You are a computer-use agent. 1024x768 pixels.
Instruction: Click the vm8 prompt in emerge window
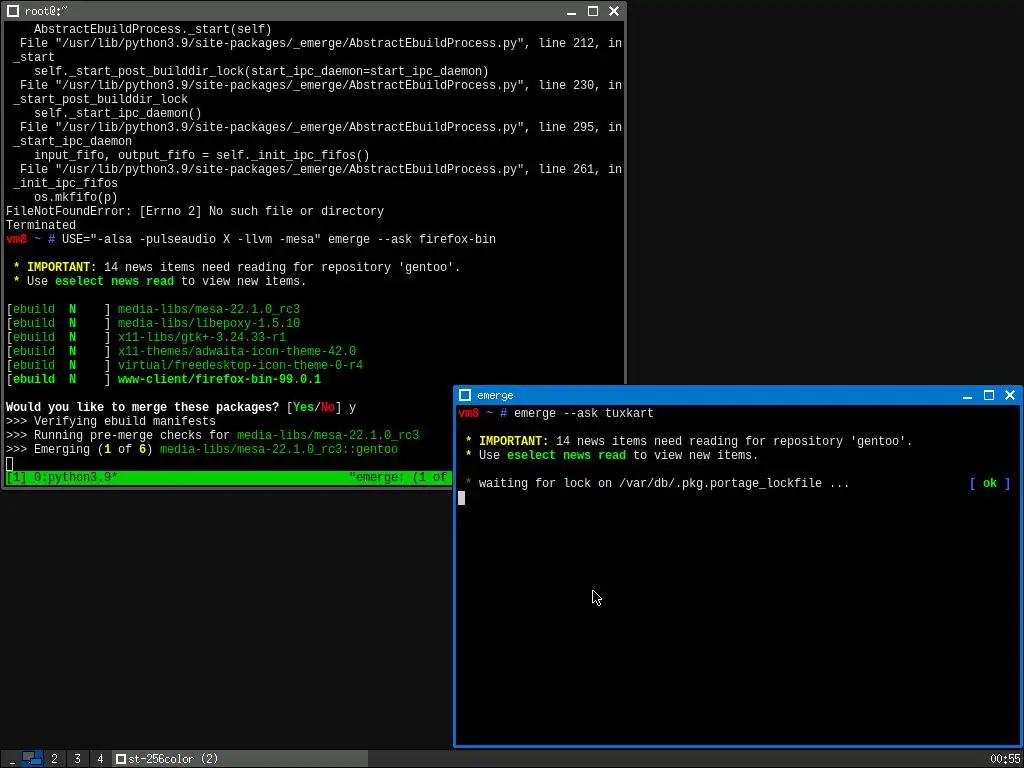coord(468,413)
